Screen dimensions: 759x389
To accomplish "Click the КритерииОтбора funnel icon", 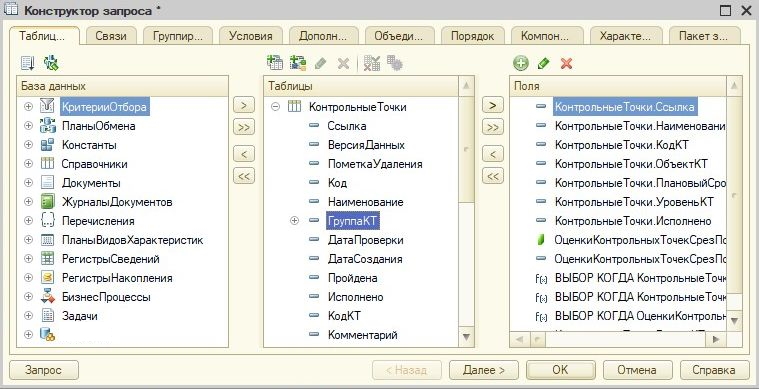I will (x=47, y=106).
